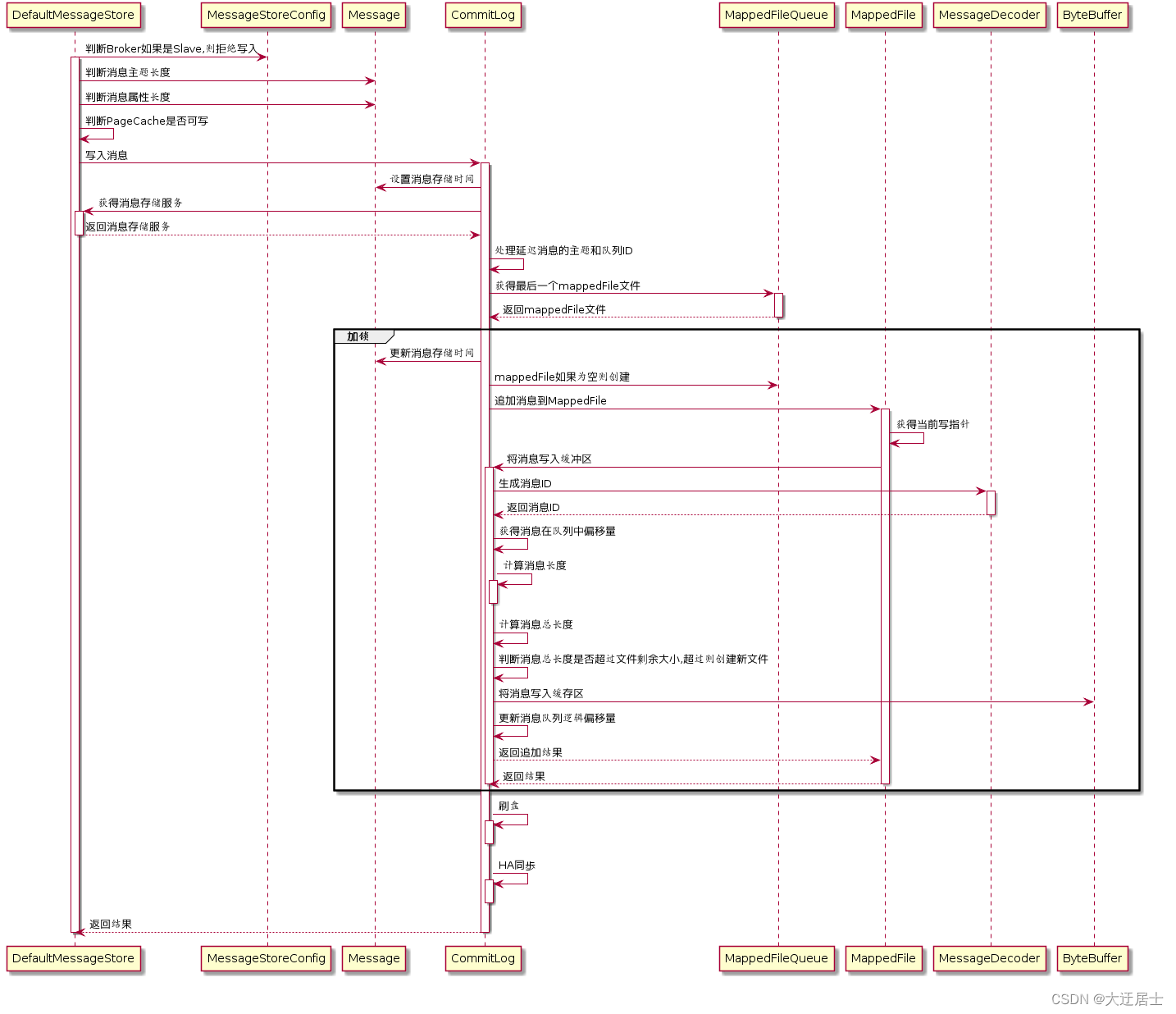Select the bottom CommitLog participant box

[483, 958]
